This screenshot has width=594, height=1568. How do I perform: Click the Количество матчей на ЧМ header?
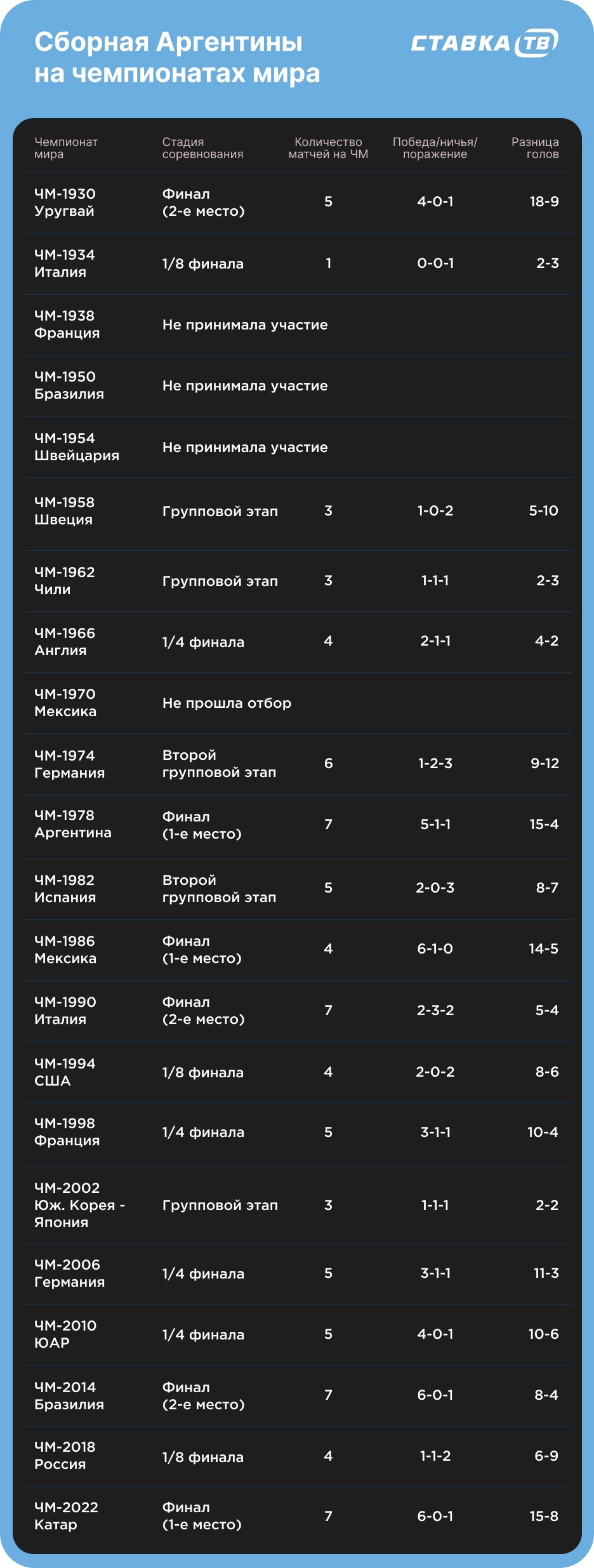(328, 148)
